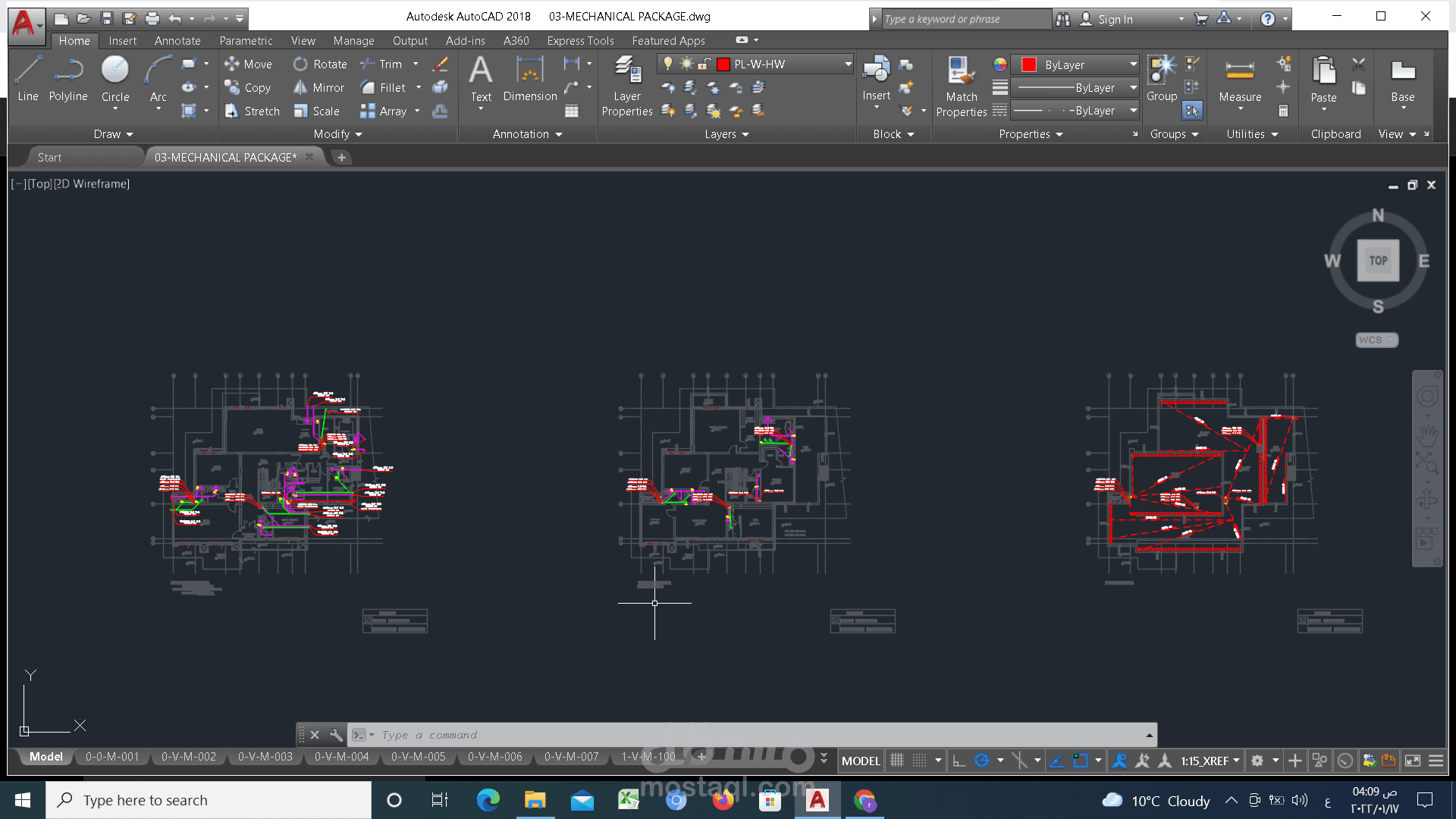Click the red ByLayer object color swatch
This screenshot has height=819, width=1456.
coord(1029,64)
